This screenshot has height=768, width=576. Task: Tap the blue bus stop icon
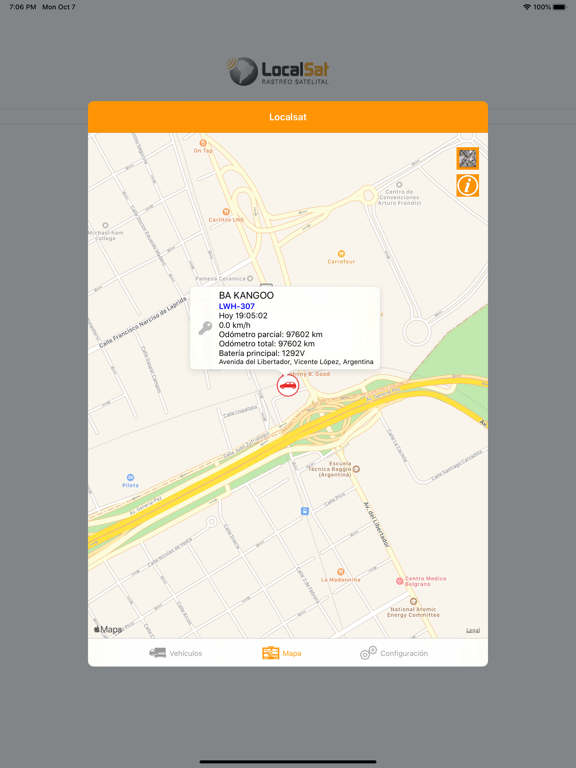point(305,511)
